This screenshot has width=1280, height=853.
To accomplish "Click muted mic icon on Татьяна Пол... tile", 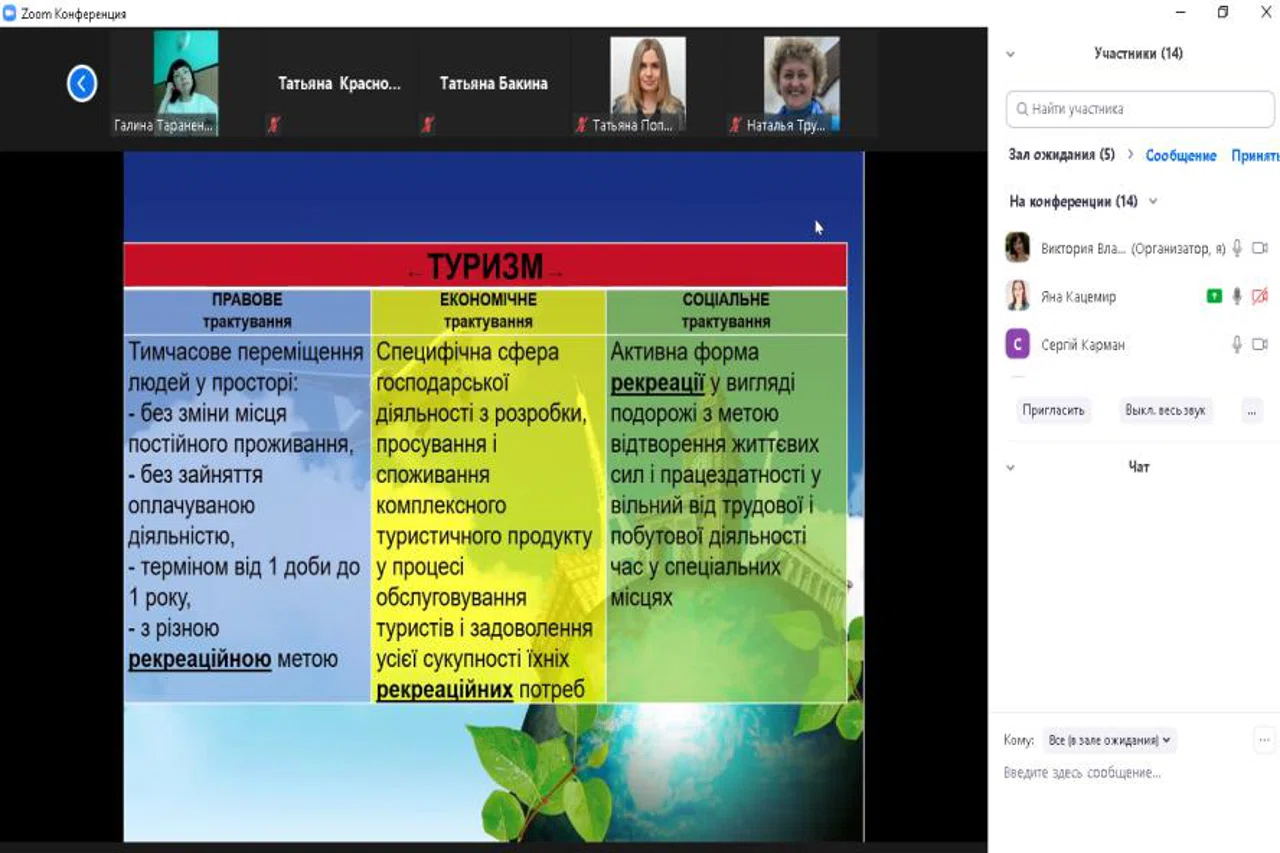I will pos(581,125).
